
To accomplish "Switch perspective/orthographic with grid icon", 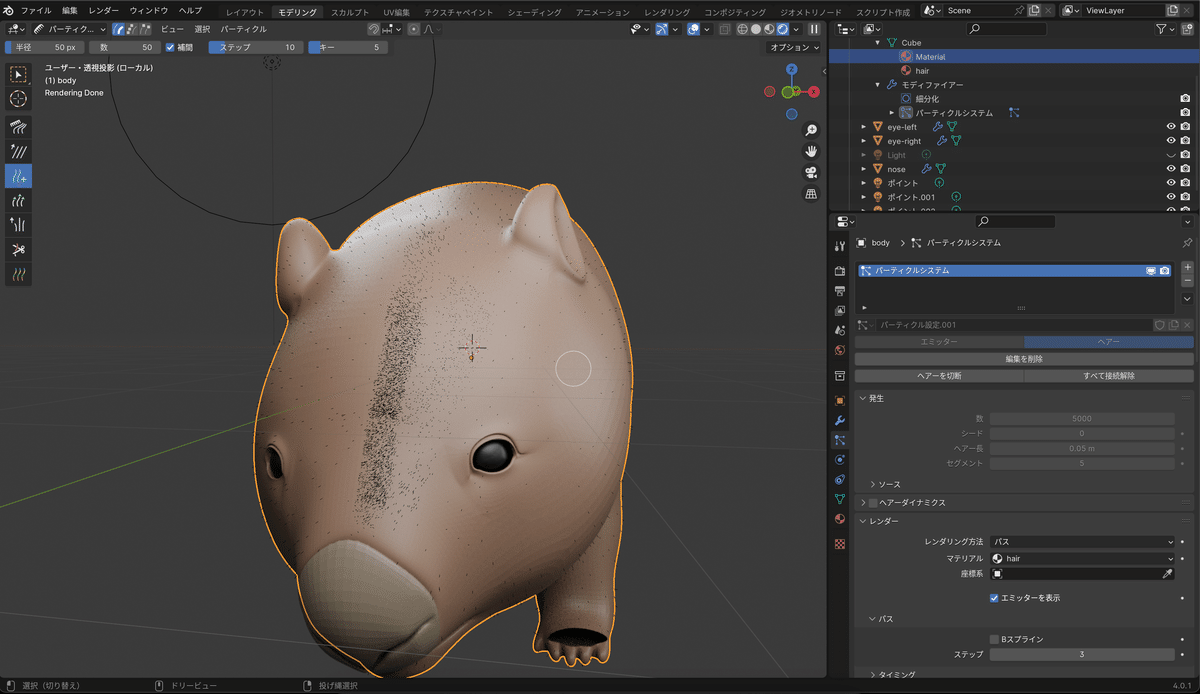I will pos(811,193).
